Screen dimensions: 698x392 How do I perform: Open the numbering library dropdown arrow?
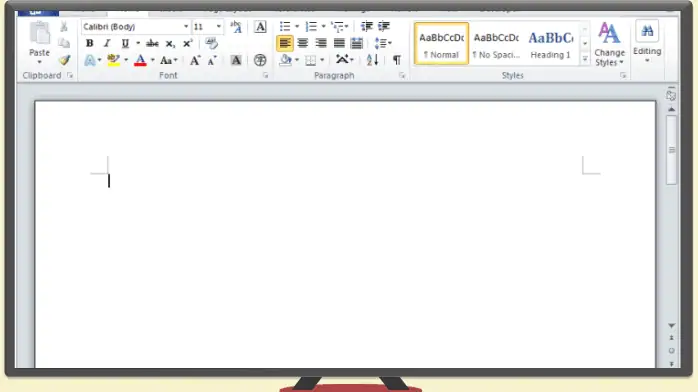324,27
